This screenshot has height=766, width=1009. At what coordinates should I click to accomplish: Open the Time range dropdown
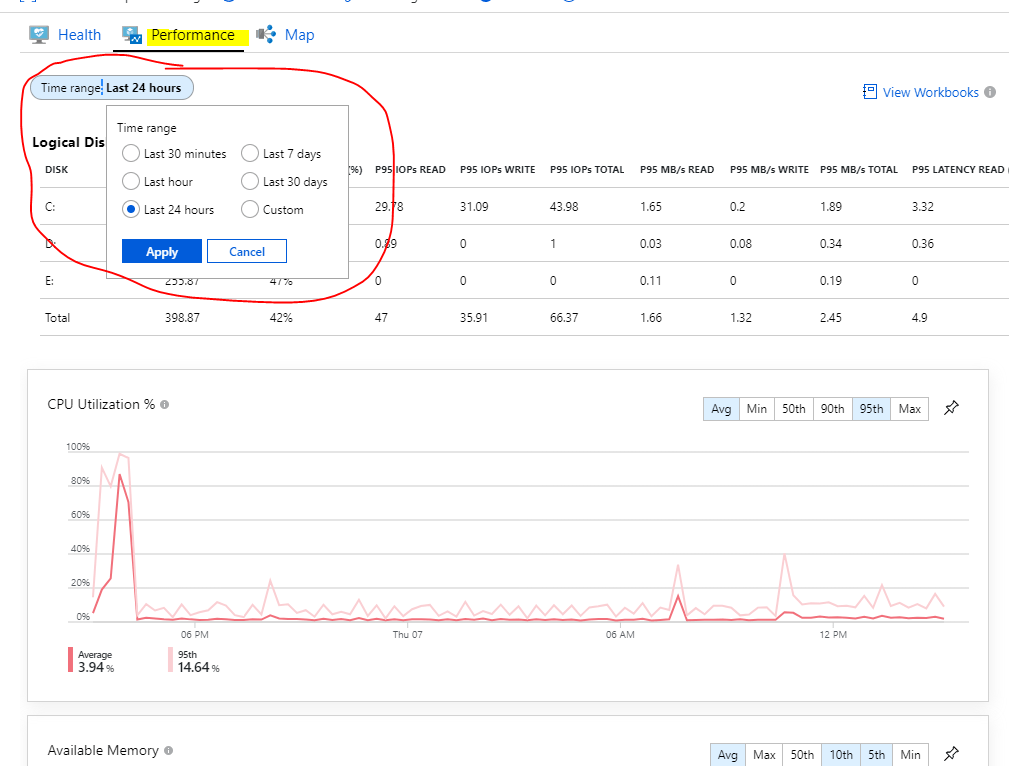point(112,87)
